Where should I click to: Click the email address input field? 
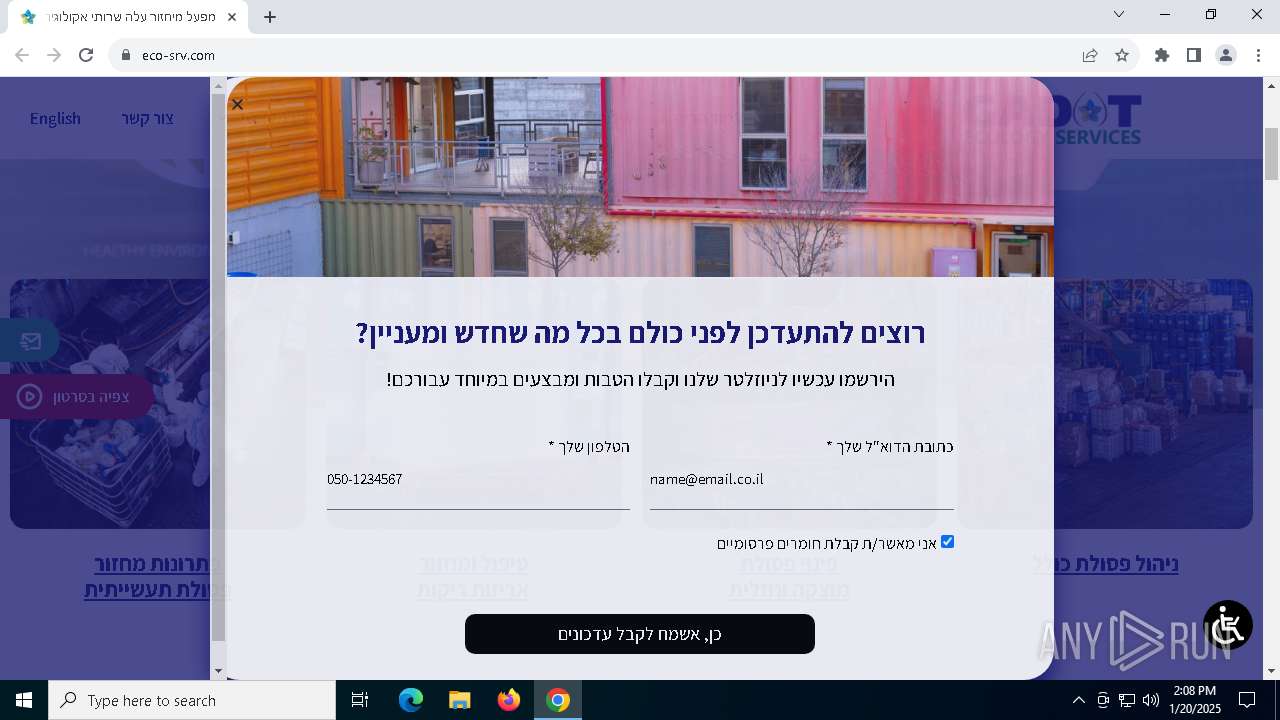(801, 480)
